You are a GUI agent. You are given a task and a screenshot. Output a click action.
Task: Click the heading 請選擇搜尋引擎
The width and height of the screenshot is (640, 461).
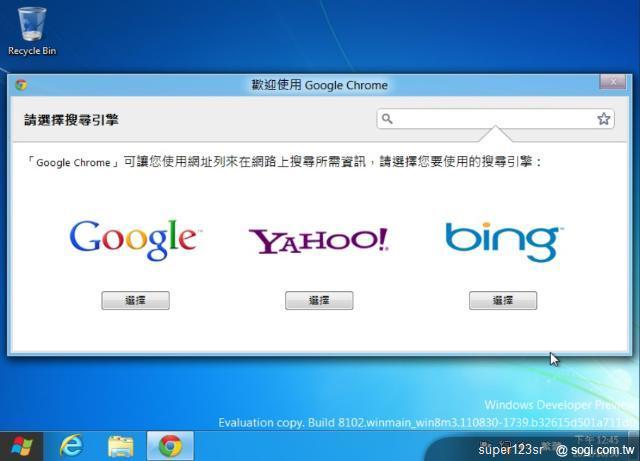(71, 120)
